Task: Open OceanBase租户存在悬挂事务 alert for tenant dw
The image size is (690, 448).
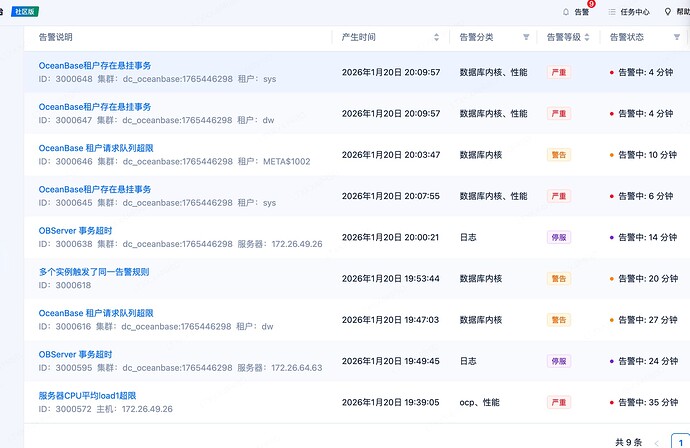Action: [95, 106]
